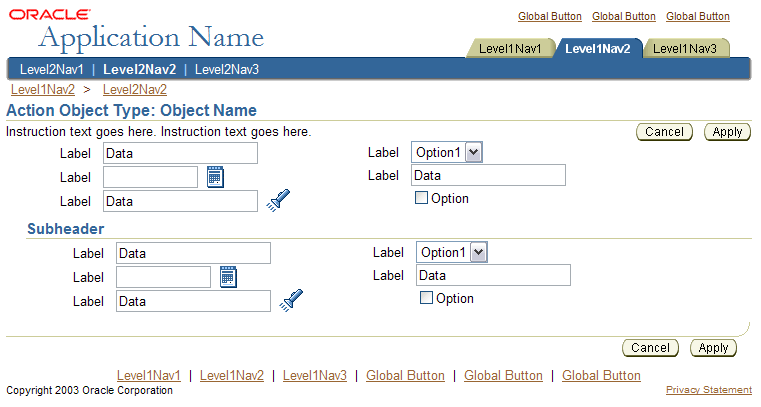Click the flashlight search icon in top section

point(278,200)
